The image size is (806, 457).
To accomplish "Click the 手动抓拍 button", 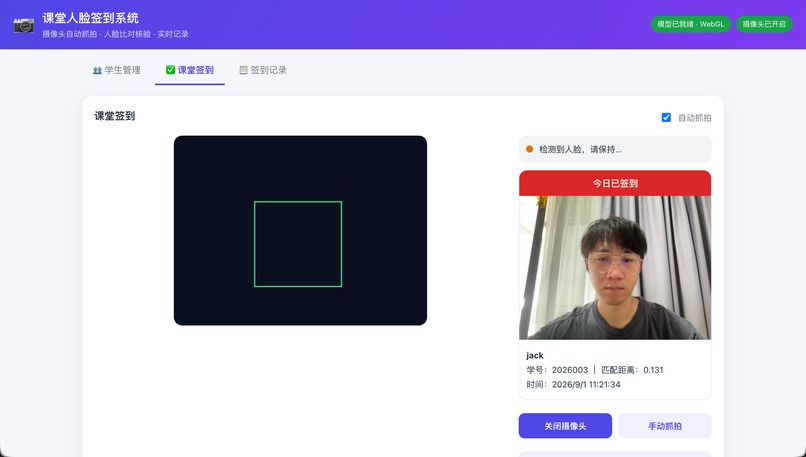I will pyautogui.click(x=665, y=426).
